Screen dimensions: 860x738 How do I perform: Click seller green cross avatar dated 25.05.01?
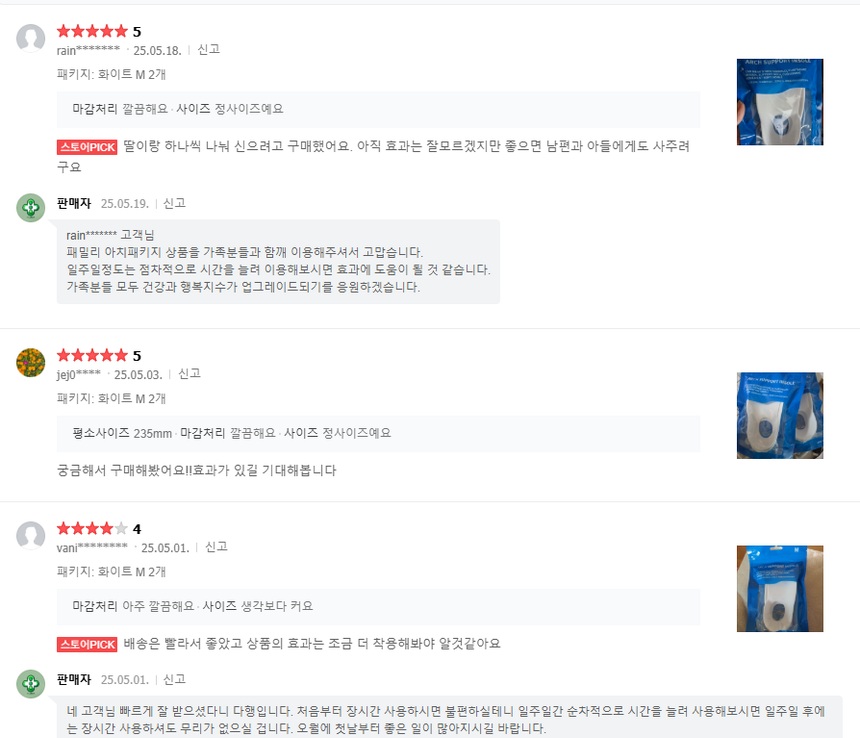click(x=31, y=684)
